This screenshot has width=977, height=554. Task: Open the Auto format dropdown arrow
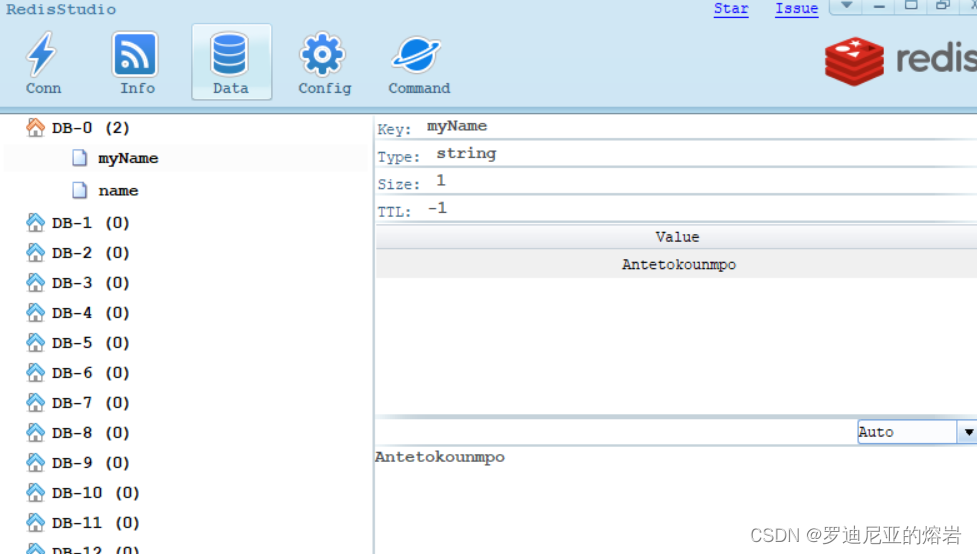pos(968,432)
